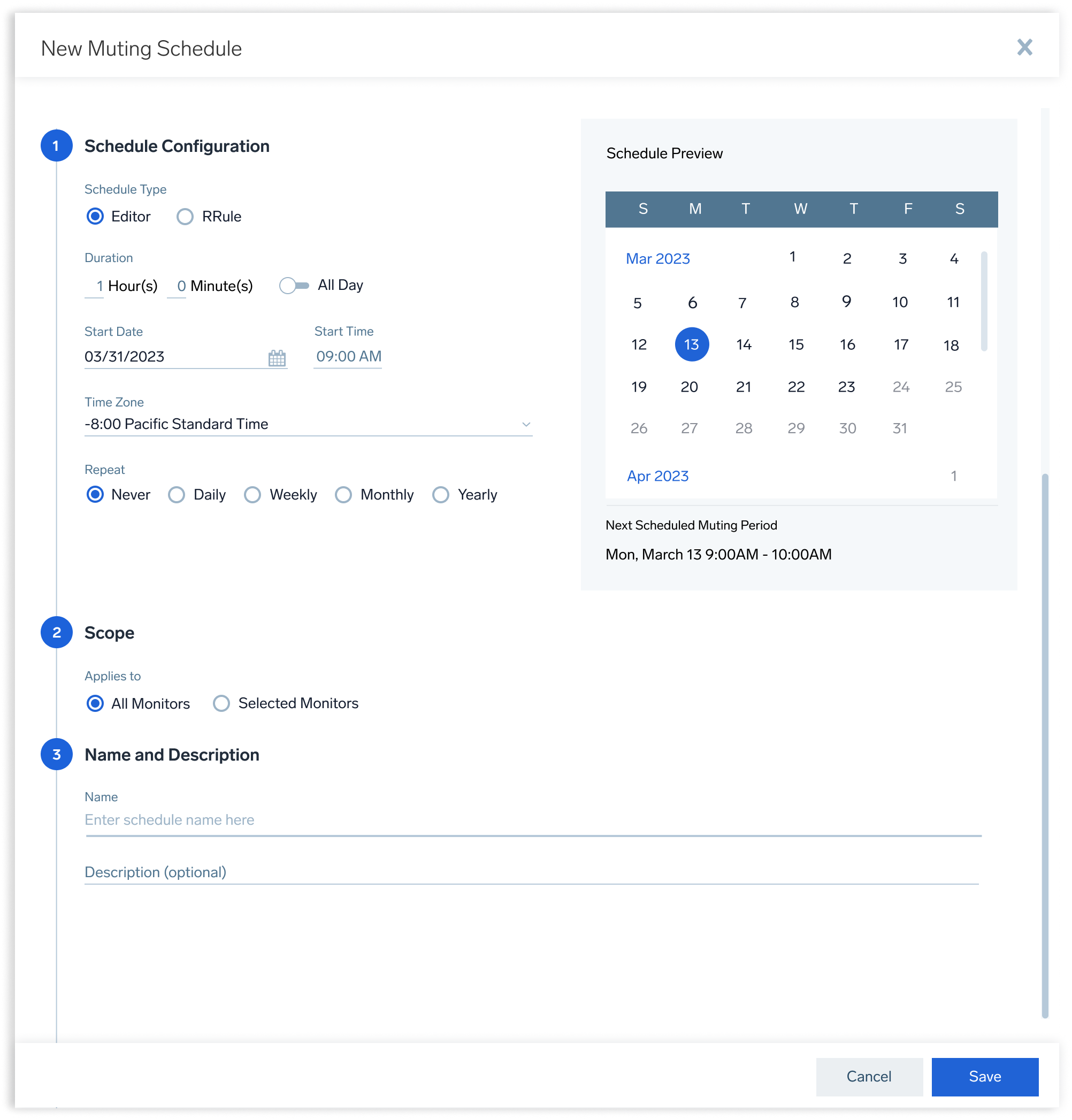The image size is (1072, 1120).
Task: Cancel creating the schedule
Action: point(869,1077)
